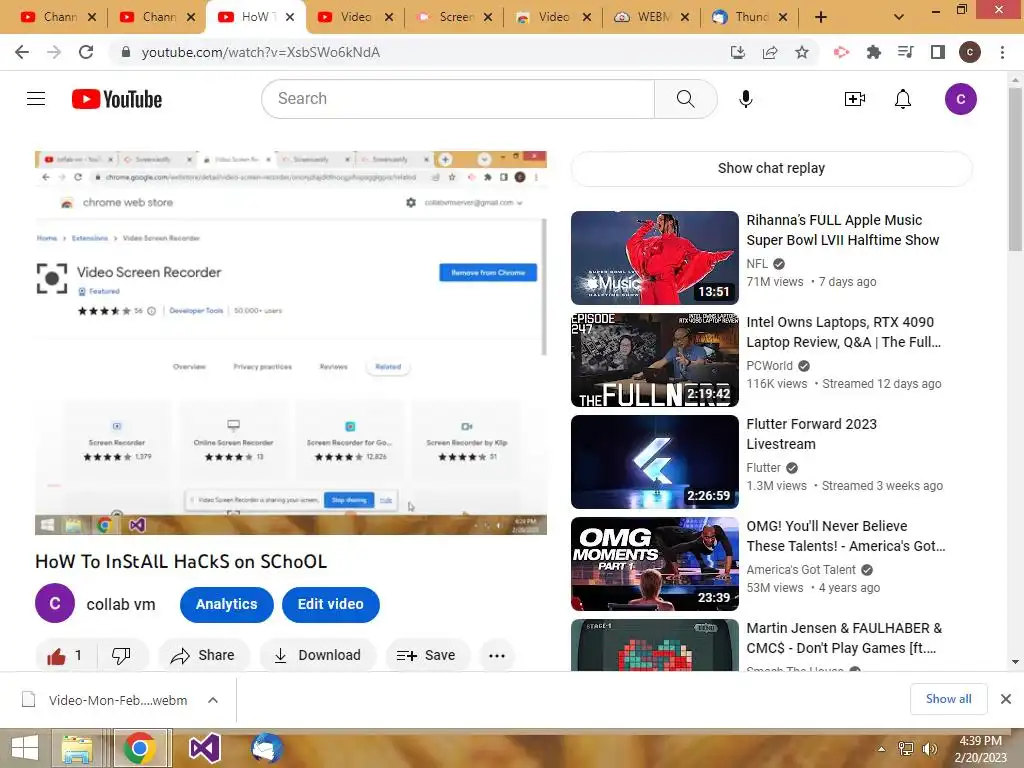
Task: Bookmark this page with star icon
Action: pyautogui.click(x=802, y=52)
